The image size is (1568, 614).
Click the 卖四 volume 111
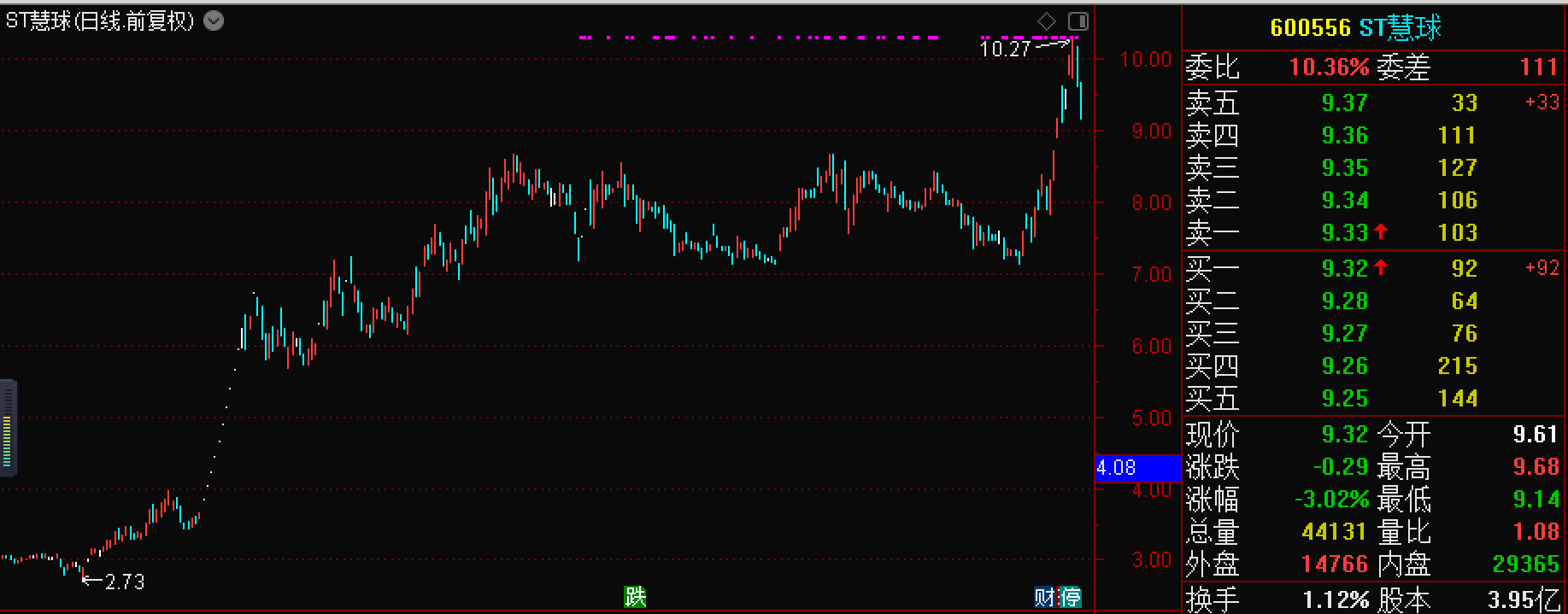click(x=1457, y=135)
